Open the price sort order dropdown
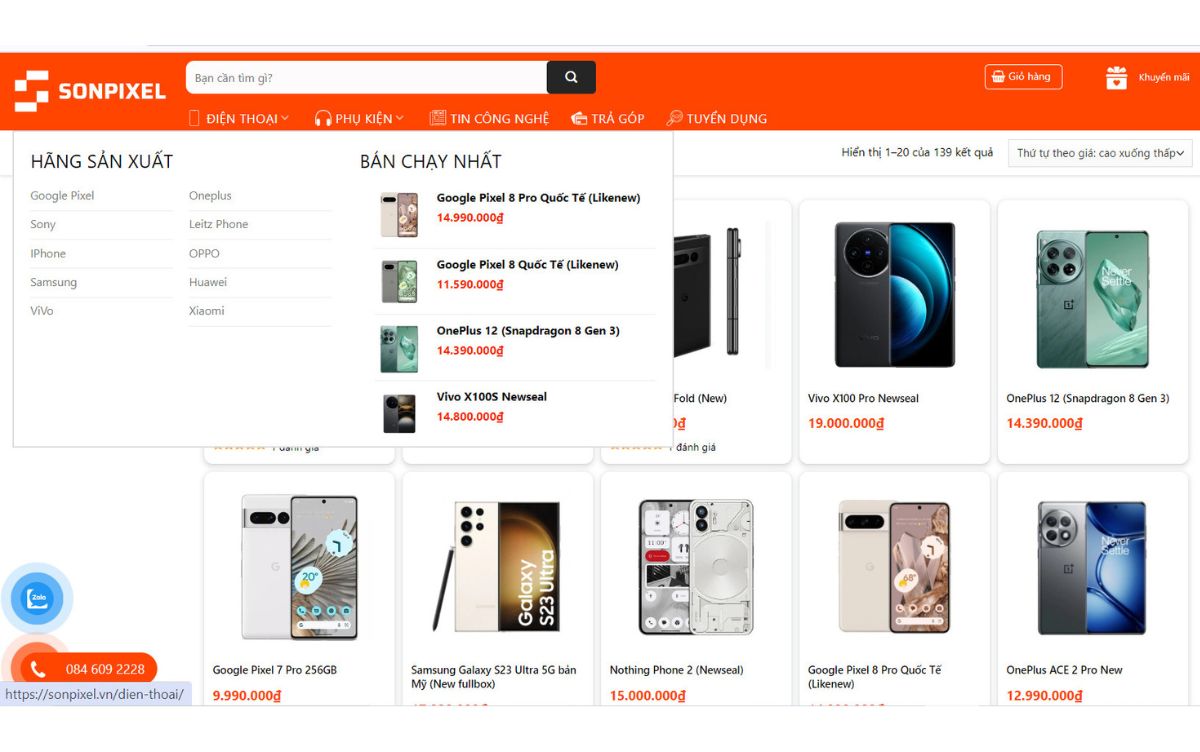Viewport: 1200px width, 752px height. point(1100,153)
